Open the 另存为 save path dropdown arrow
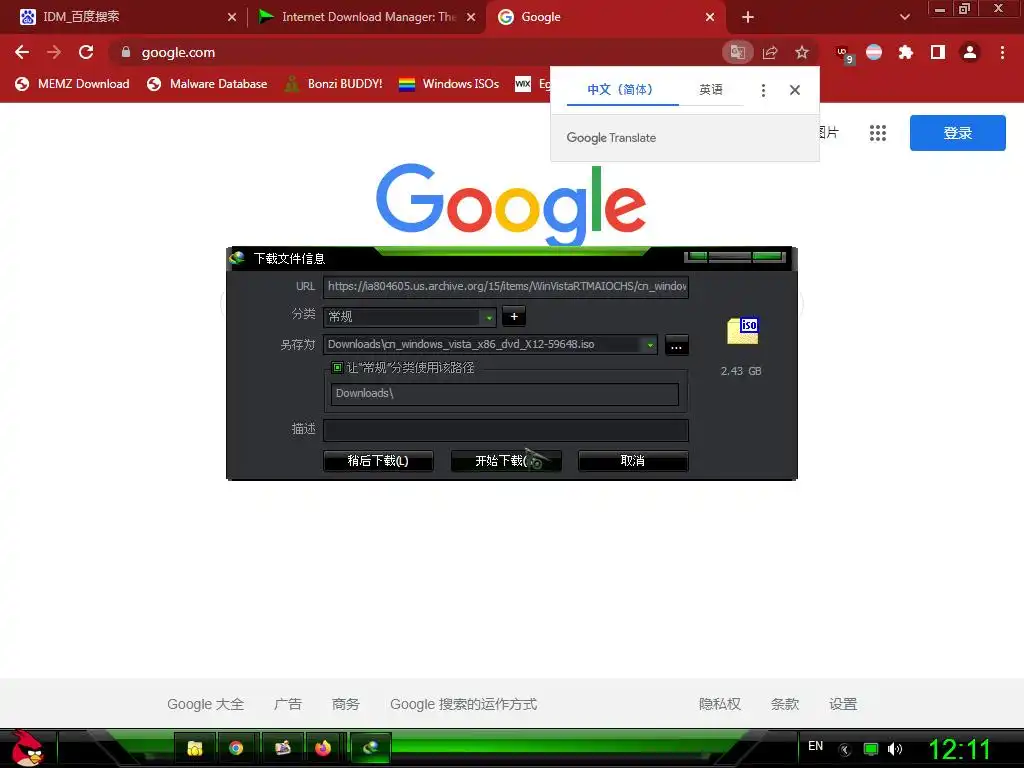Viewport: 1024px width, 768px height. (x=650, y=344)
